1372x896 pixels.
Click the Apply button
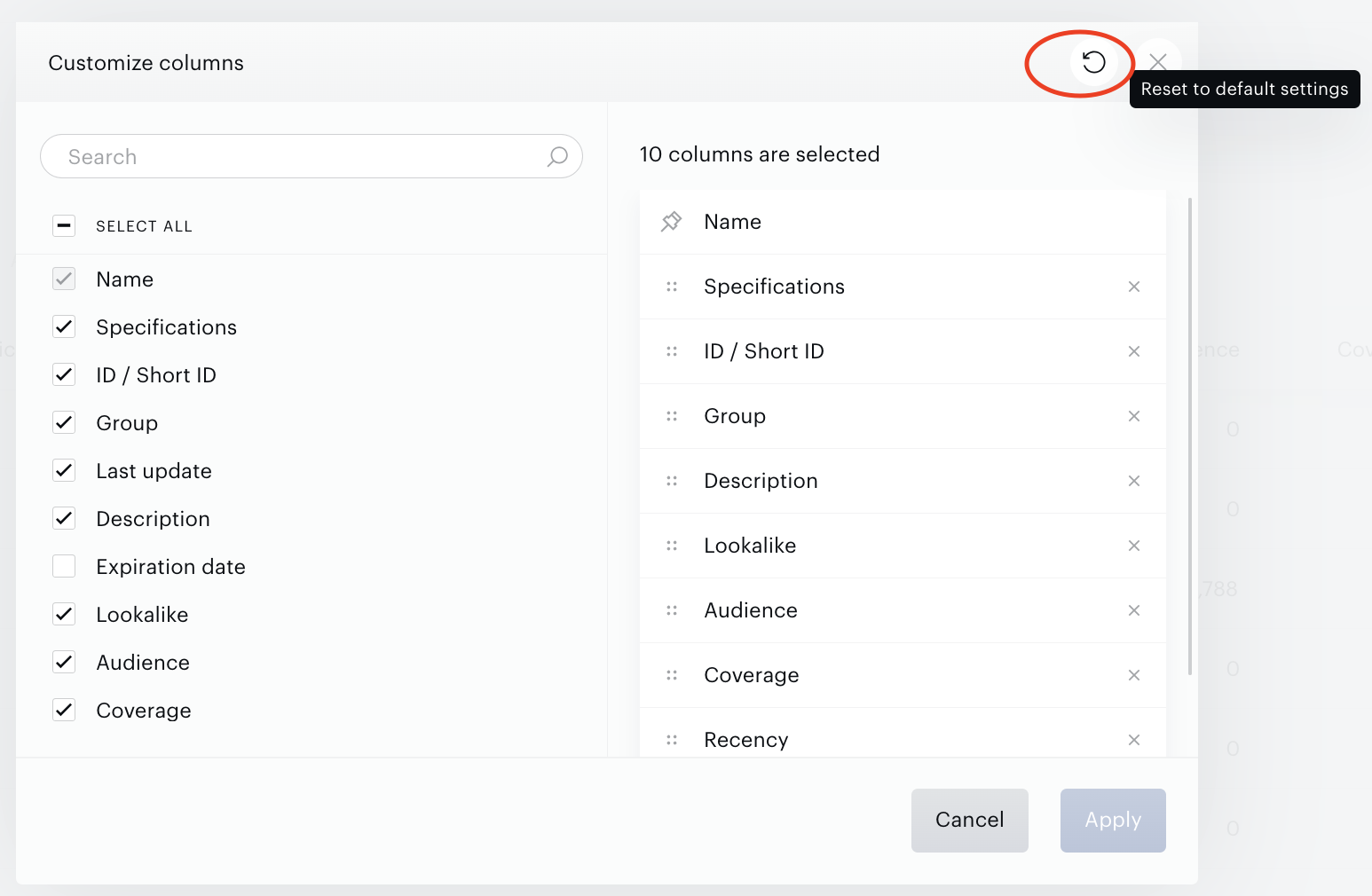[x=1113, y=821]
